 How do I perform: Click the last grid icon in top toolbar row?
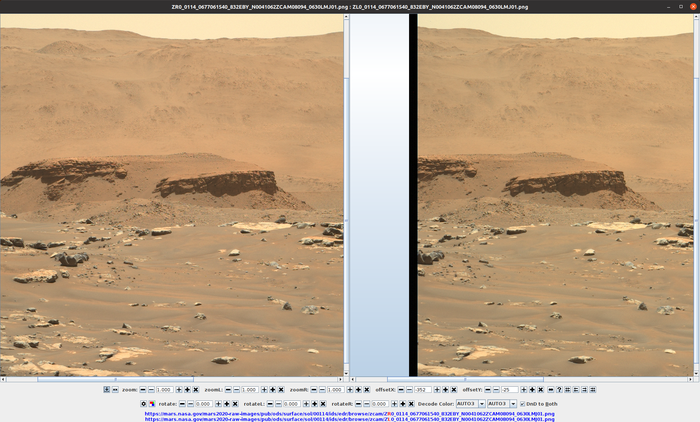click(593, 390)
